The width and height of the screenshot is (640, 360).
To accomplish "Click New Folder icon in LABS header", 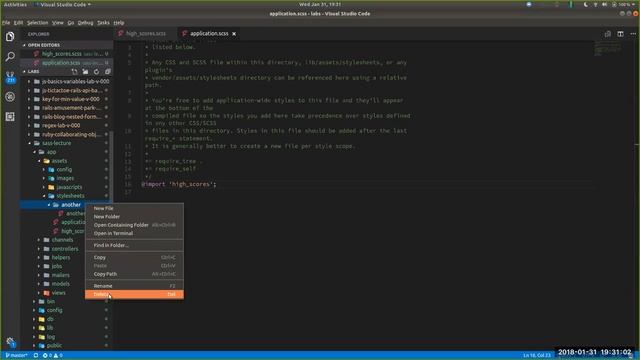I will (x=85, y=71).
